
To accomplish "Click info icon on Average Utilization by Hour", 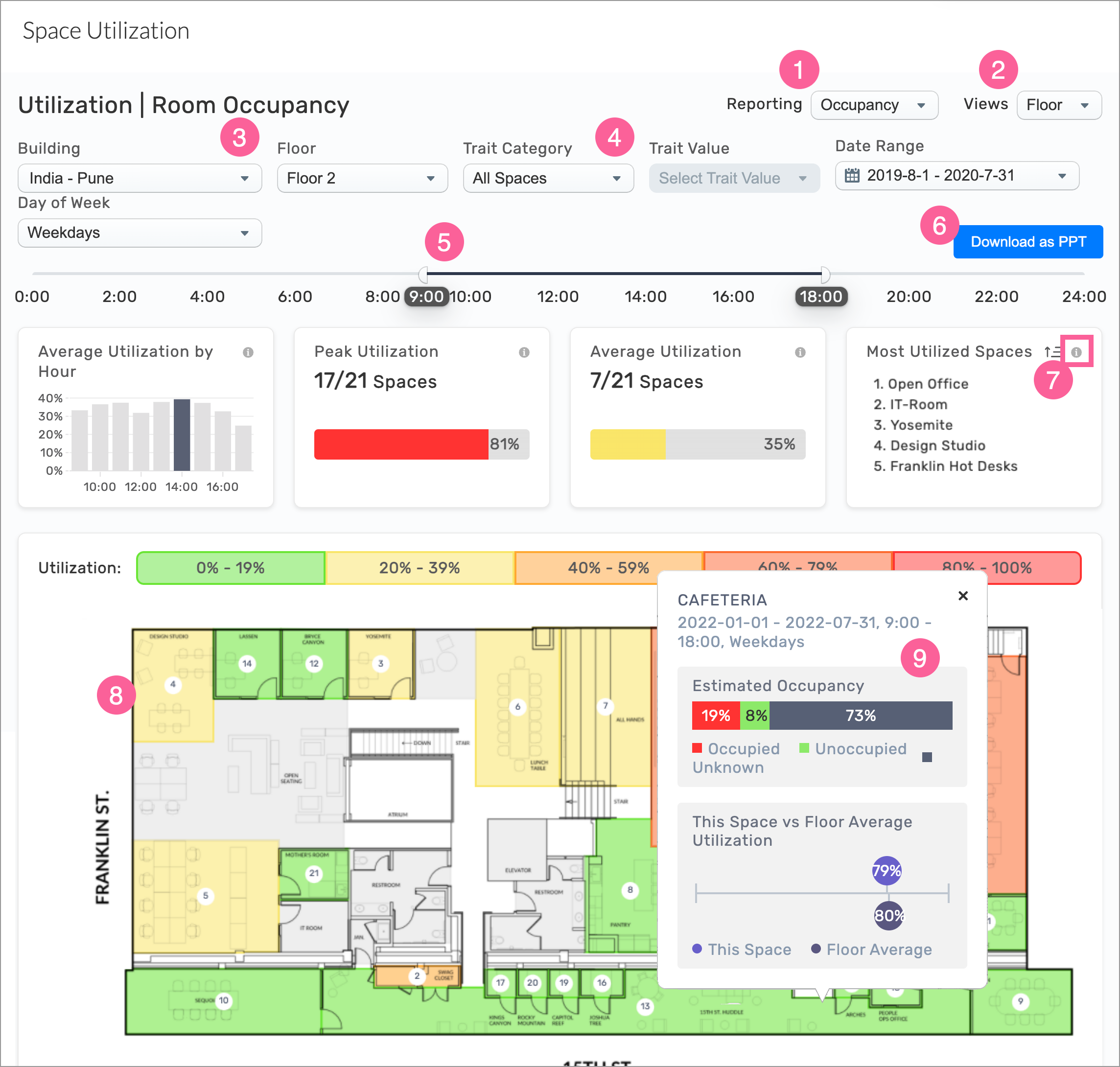I will point(248,352).
